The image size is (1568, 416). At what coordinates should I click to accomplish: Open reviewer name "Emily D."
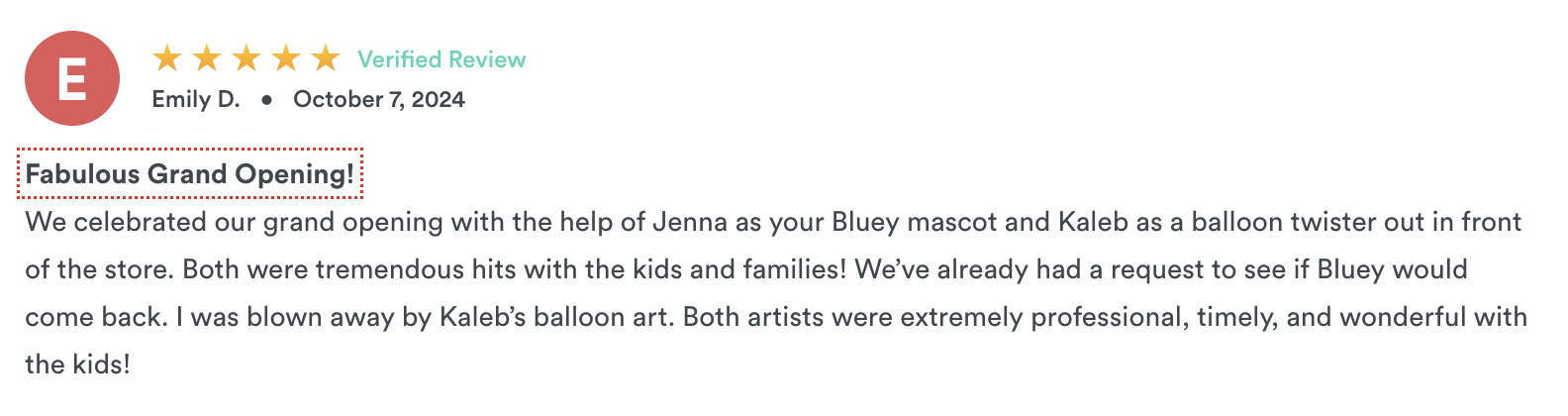(x=196, y=100)
